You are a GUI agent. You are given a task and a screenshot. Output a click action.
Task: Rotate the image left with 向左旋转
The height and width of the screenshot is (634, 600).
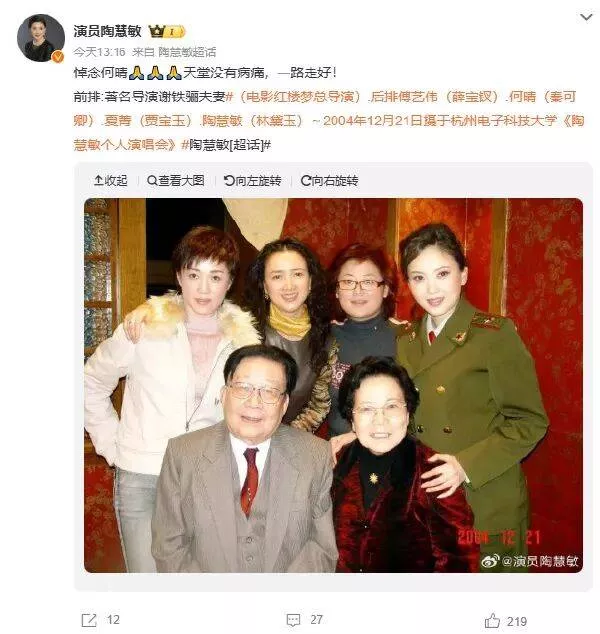coord(253,181)
